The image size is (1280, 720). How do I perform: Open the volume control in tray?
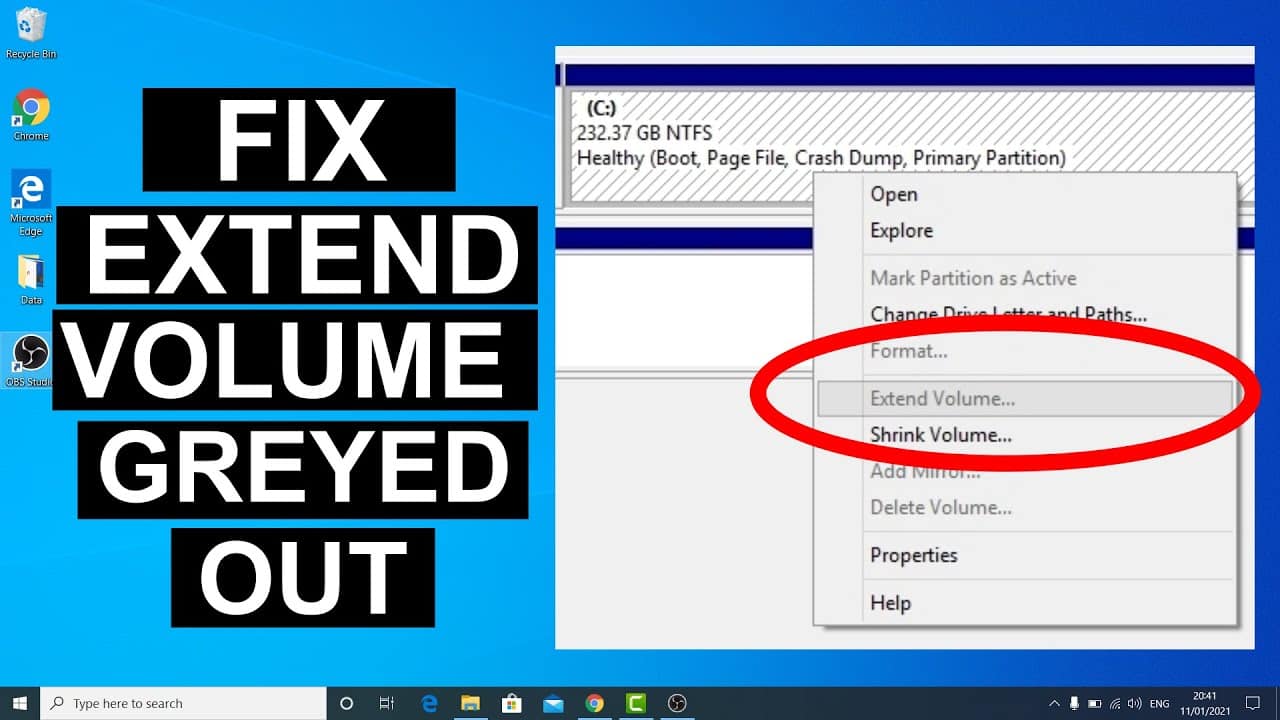[x=1136, y=703]
